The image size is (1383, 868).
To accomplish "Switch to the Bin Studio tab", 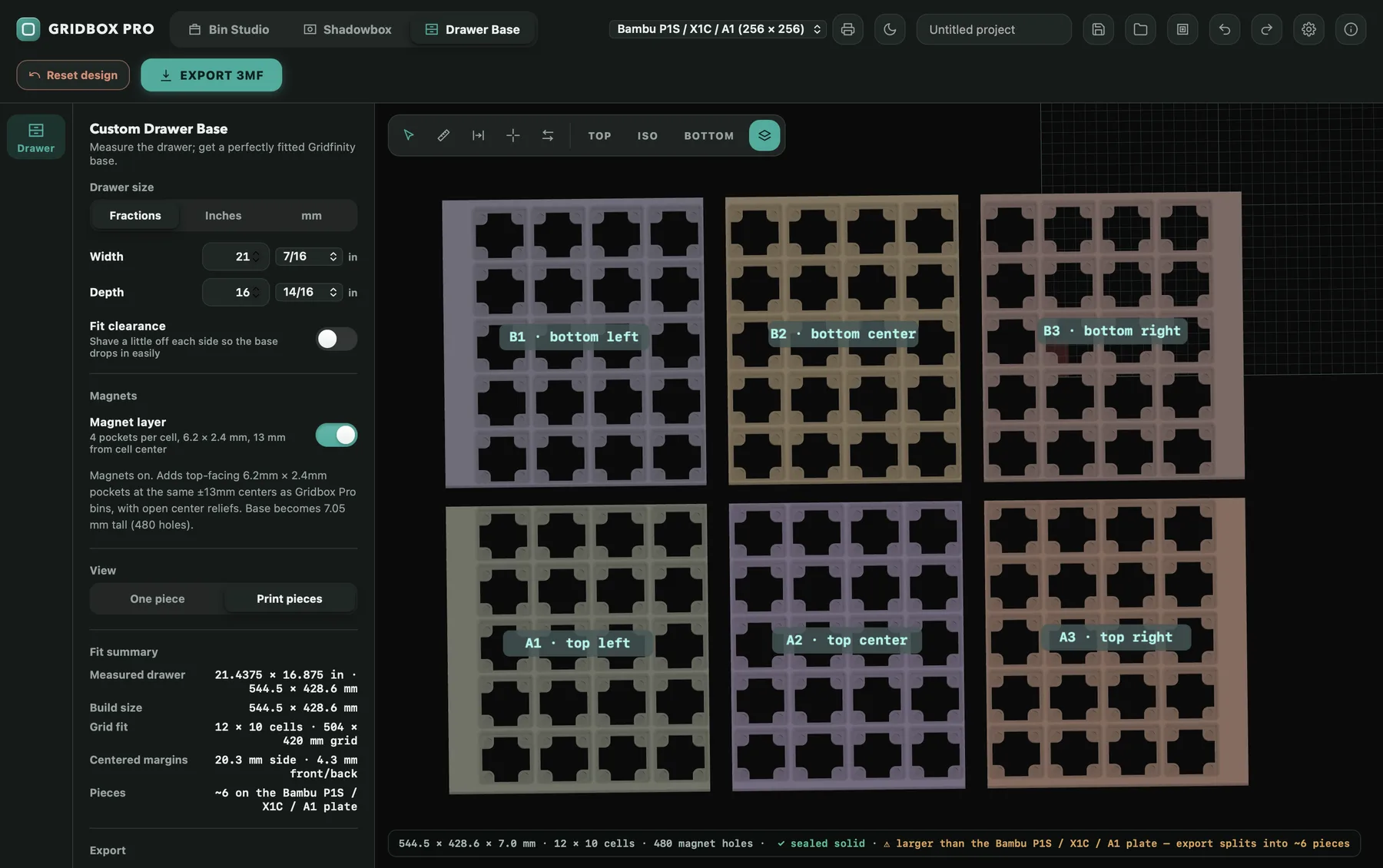I will [x=229, y=29].
